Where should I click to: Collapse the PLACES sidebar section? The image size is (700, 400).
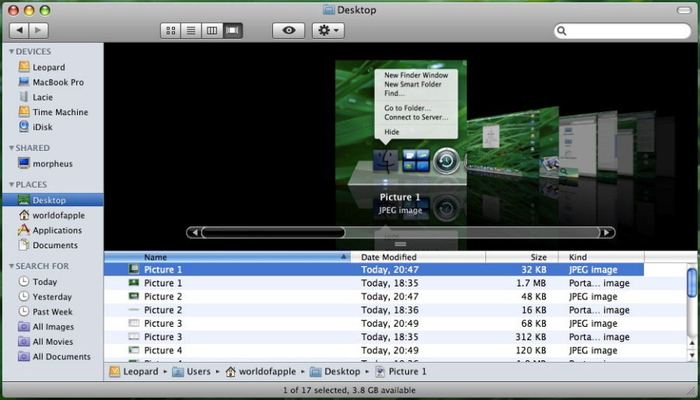click(12, 185)
